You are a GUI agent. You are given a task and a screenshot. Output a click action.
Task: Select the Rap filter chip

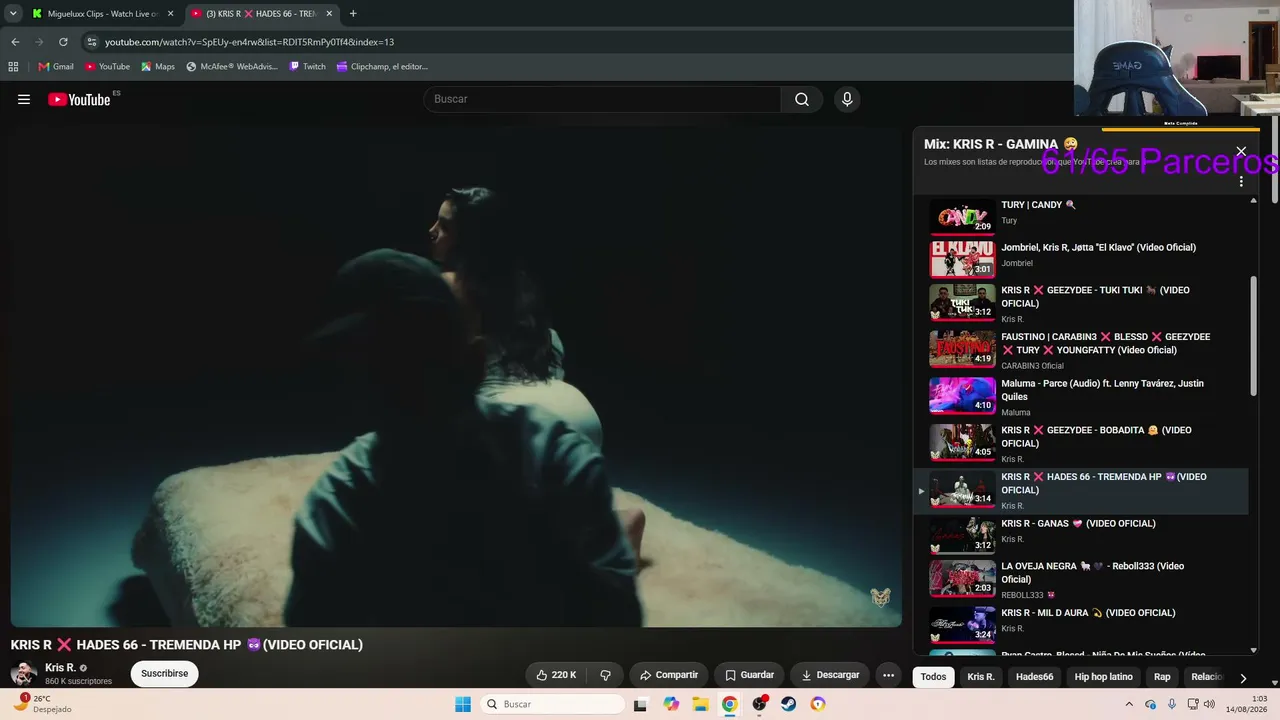point(1162,677)
